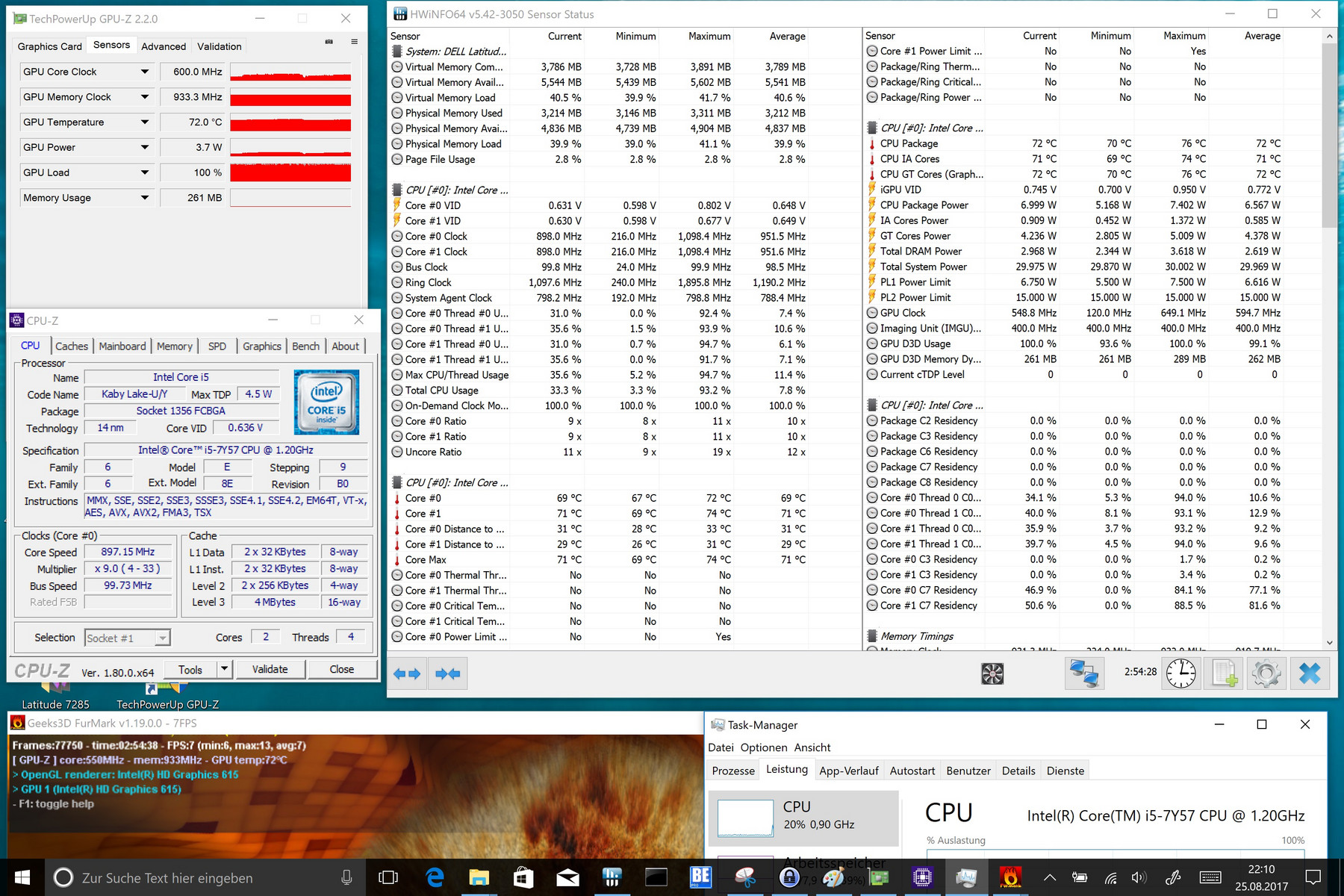
Task: Switch to GPU-Z Advanced tab
Action: (164, 46)
